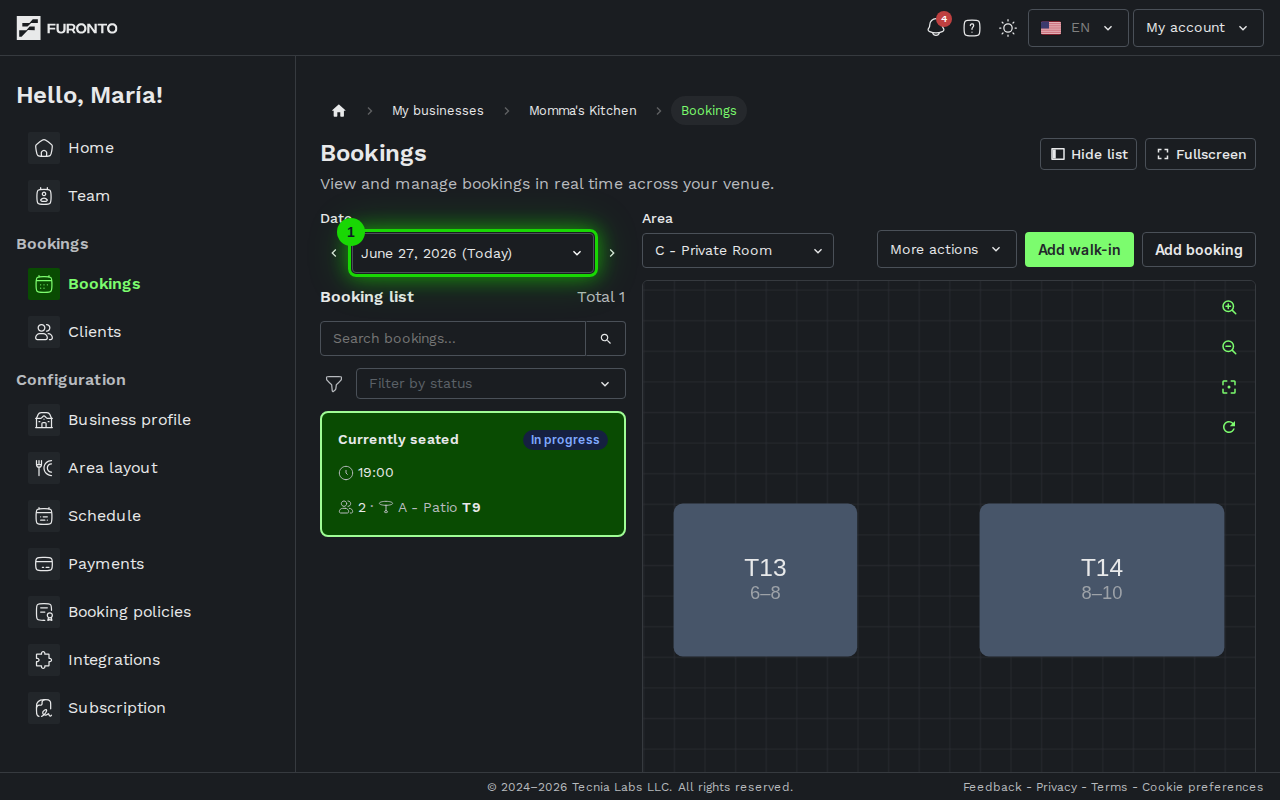Select table T13 on floor plan
Viewport: 1280px width, 800px height.
765,580
